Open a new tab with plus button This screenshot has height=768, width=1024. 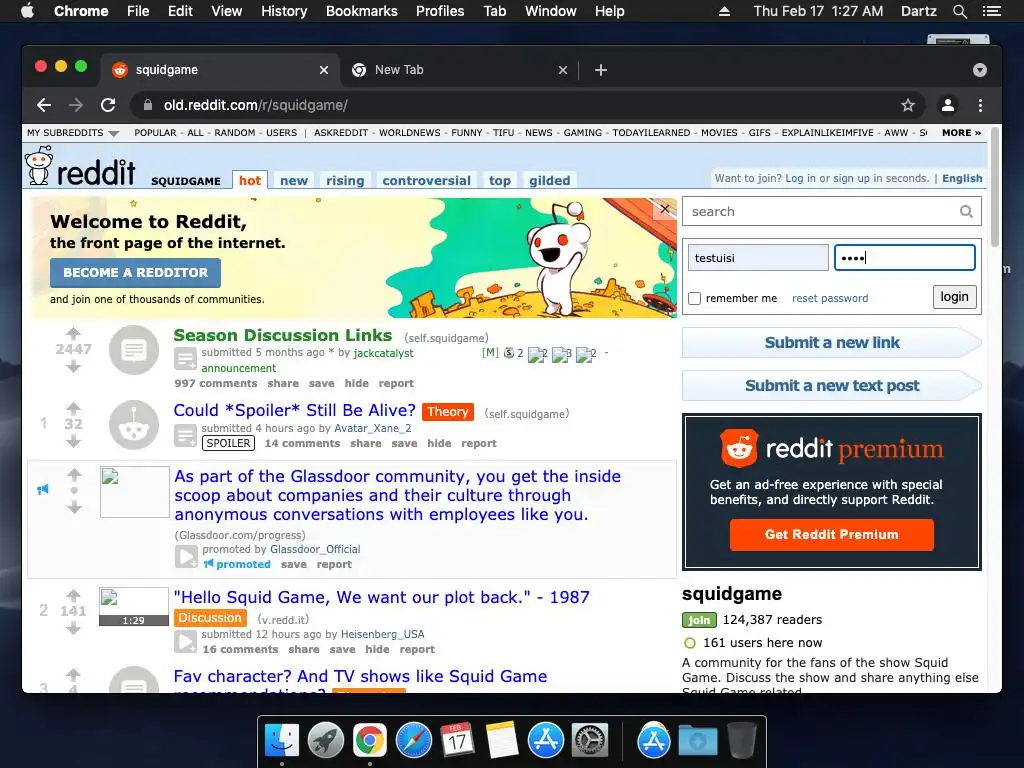point(601,70)
